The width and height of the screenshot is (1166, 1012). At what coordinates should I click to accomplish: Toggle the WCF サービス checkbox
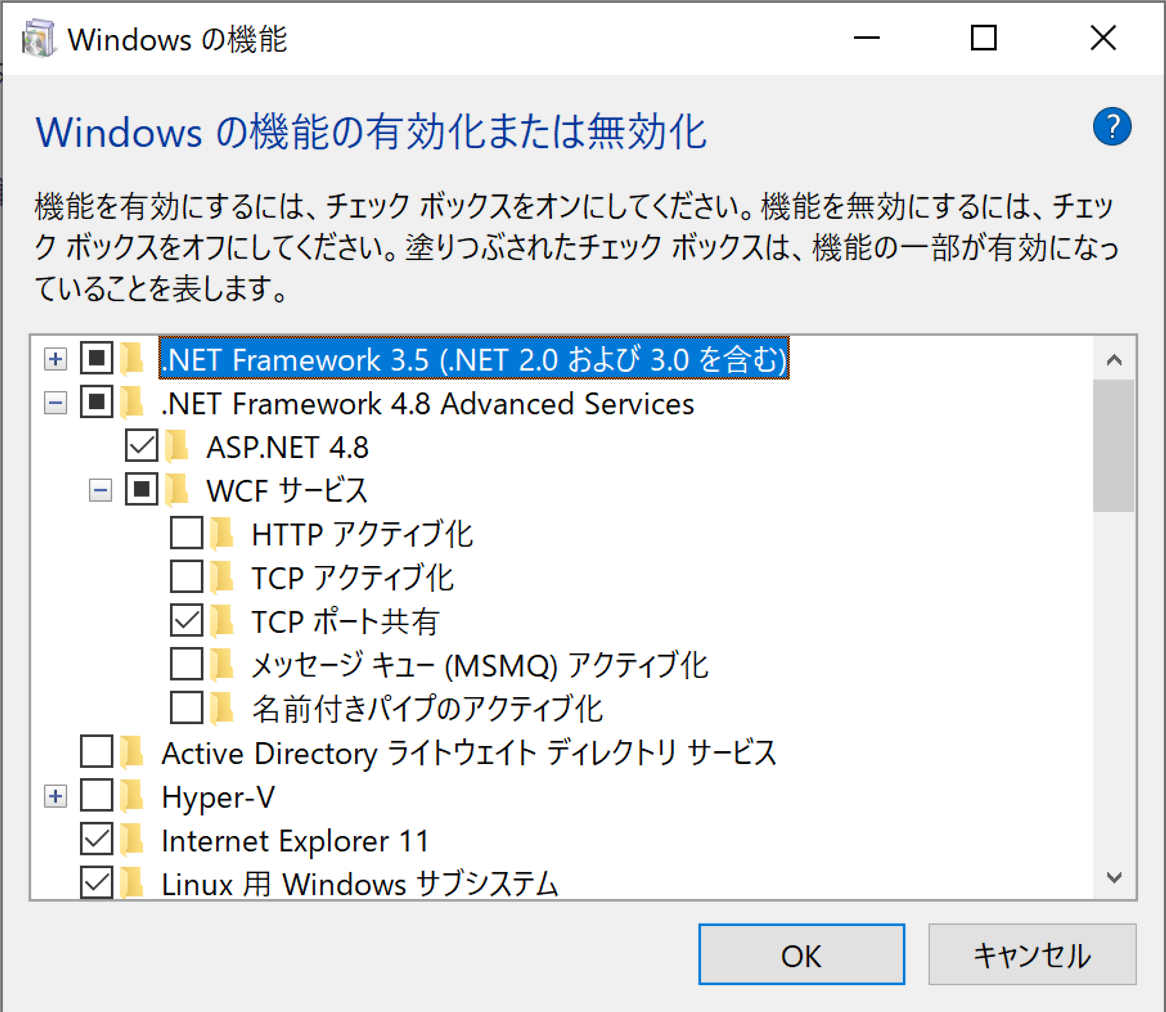click(x=141, y=490)
